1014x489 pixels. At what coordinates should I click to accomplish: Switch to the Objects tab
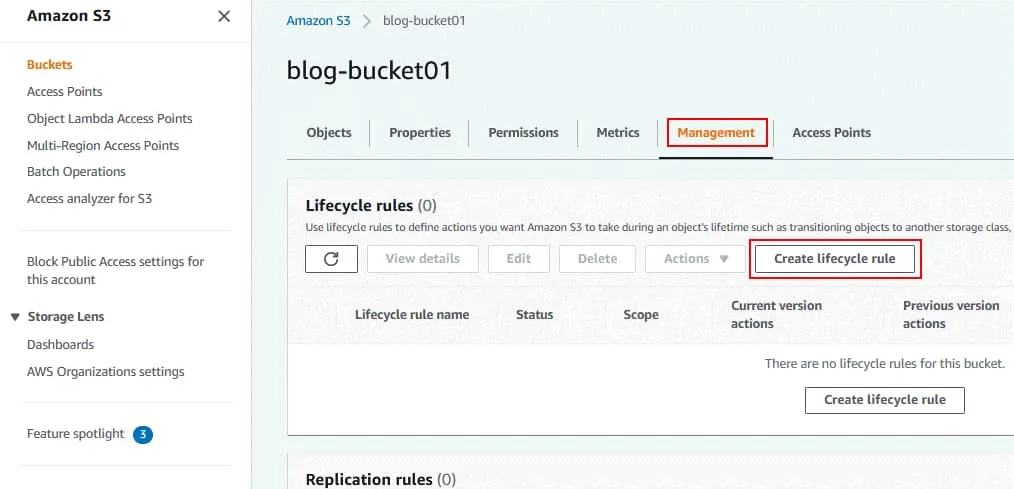(329, 132)
